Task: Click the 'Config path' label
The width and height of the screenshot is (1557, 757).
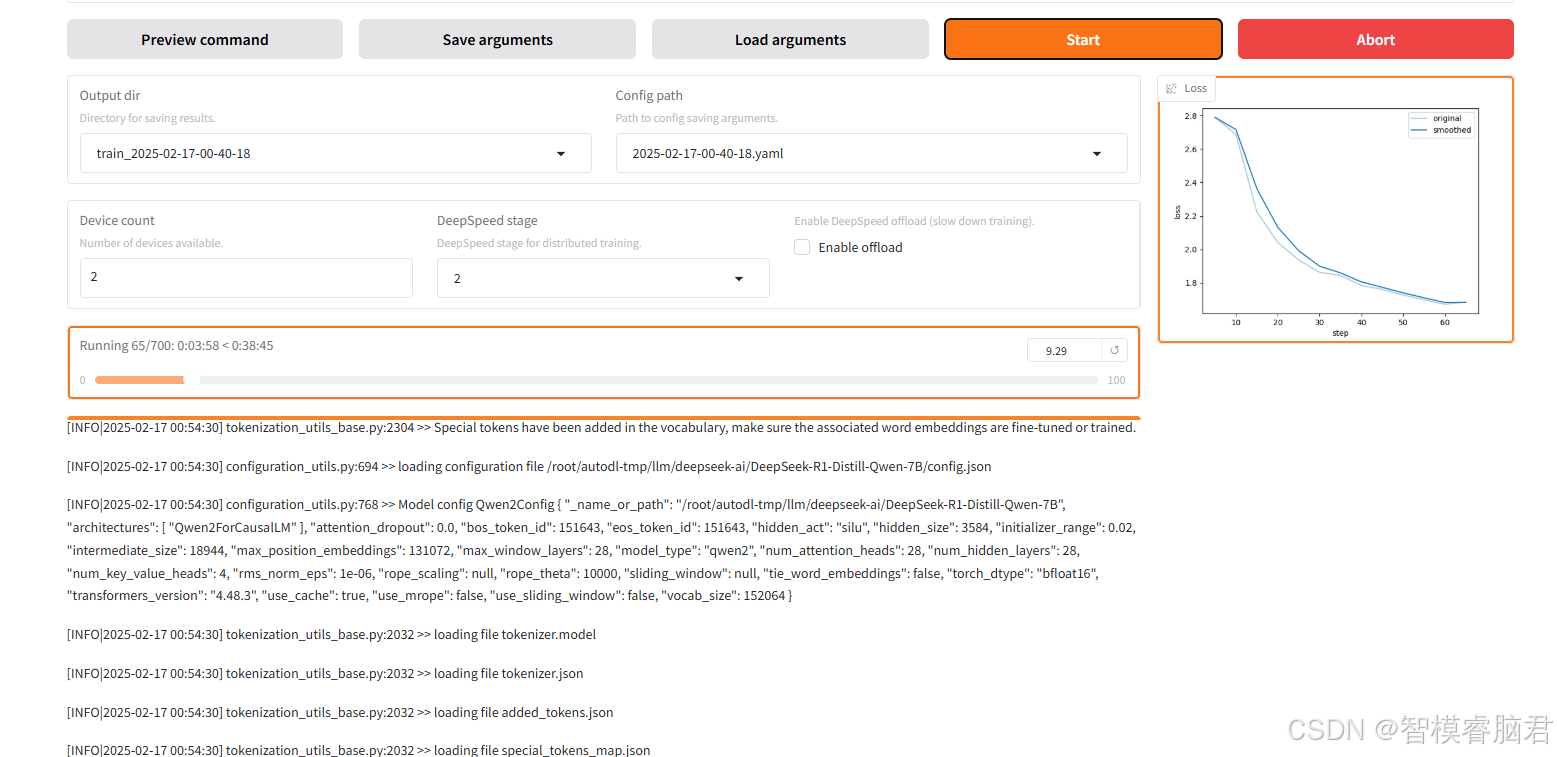Action: point(649,96)
